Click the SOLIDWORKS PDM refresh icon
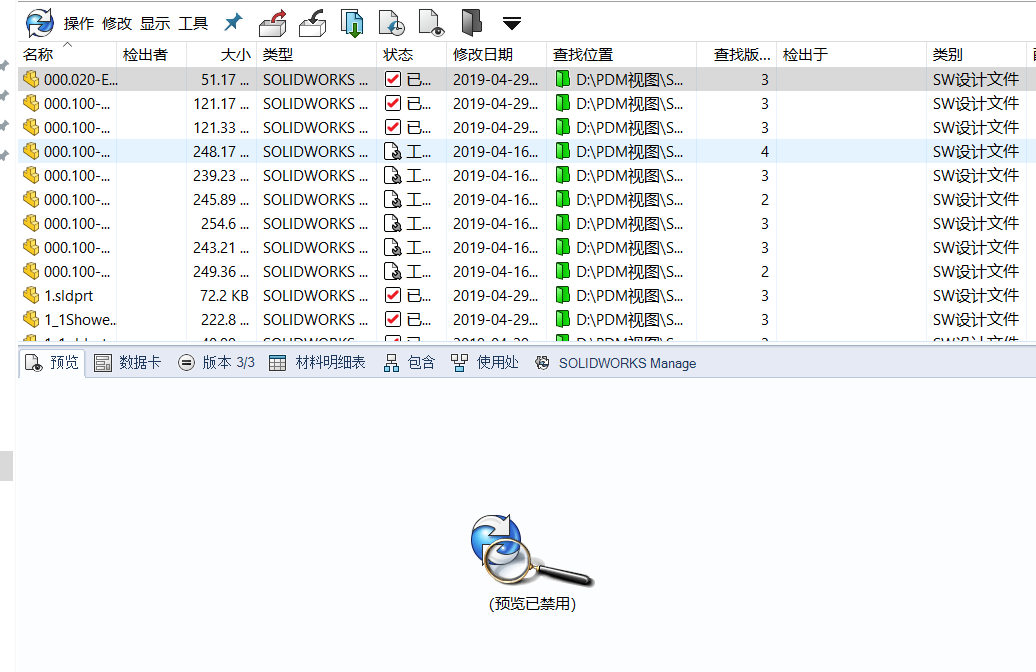This screenshot has height=672, width=1036. (40, 22)
